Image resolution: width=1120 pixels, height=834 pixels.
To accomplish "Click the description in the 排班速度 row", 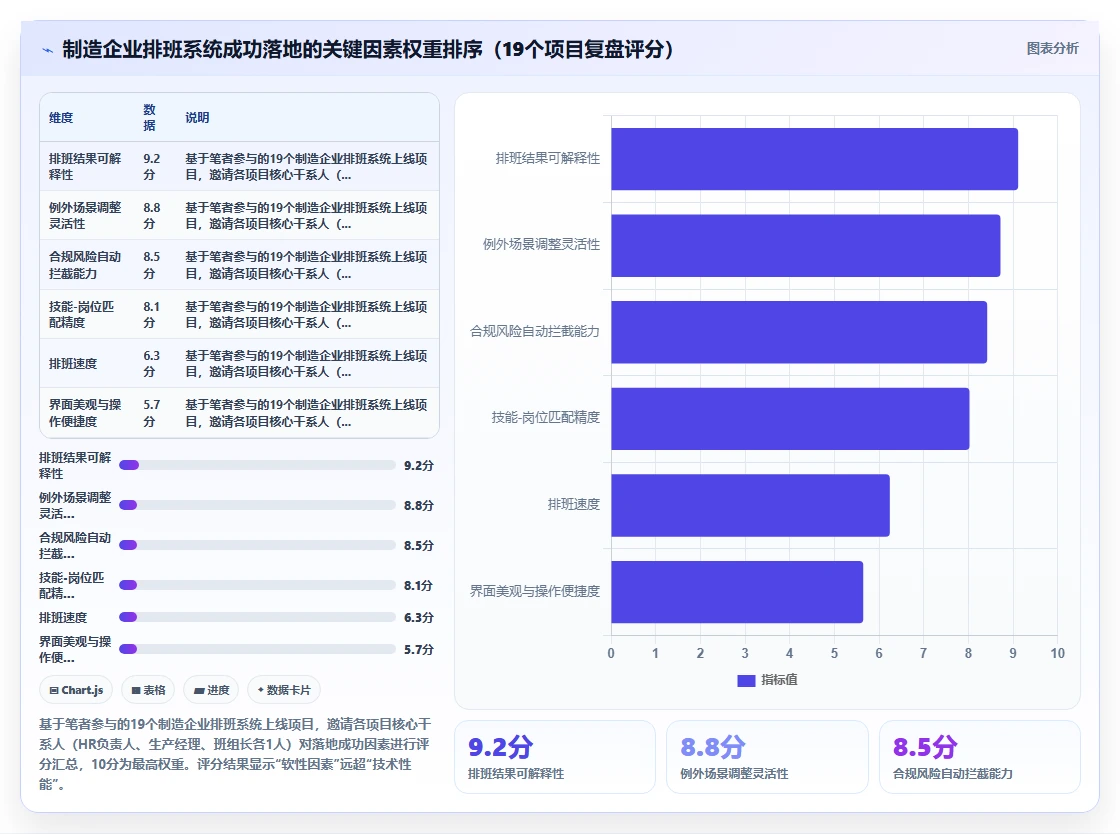I will tap(307, 363).
